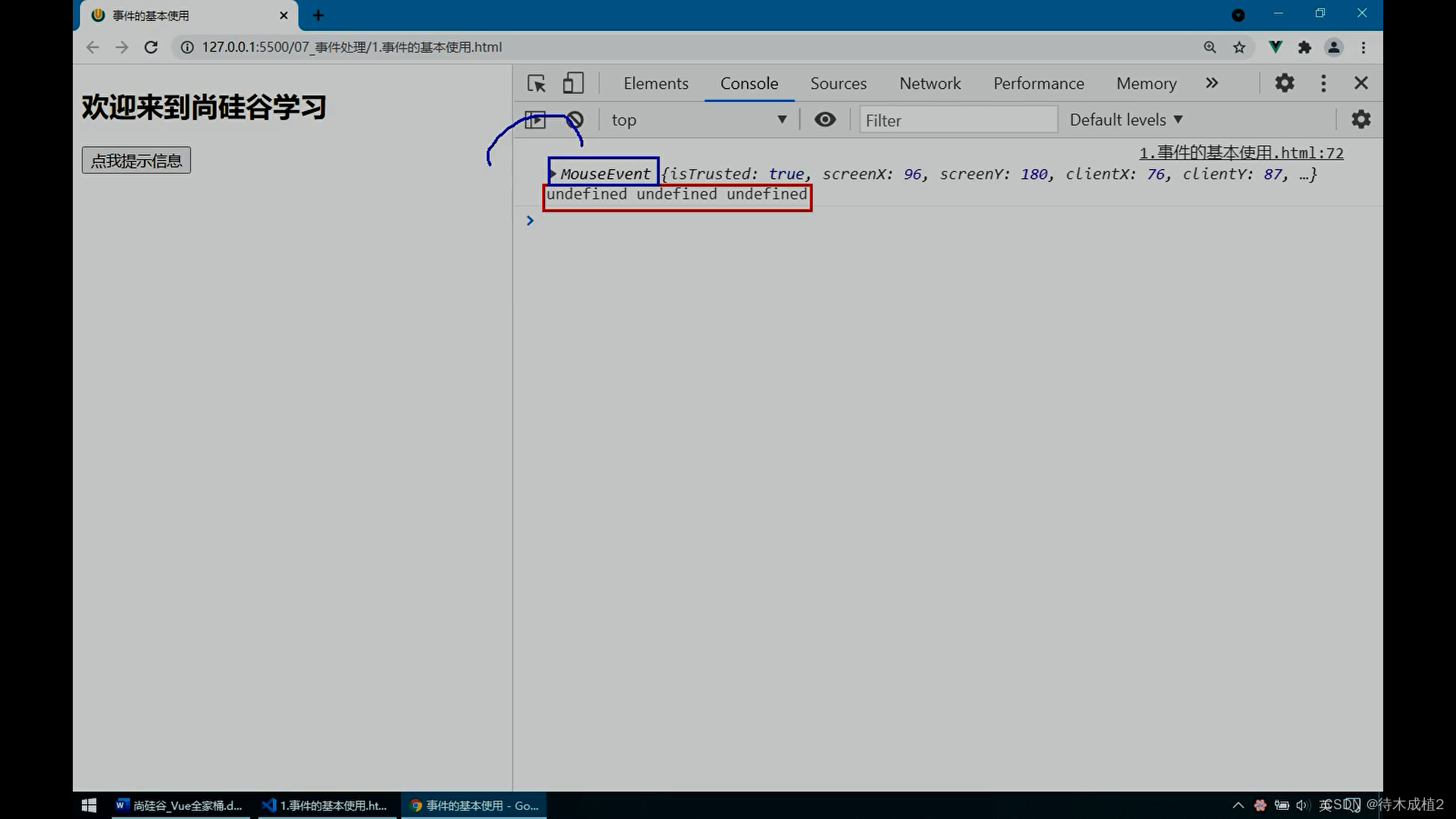Image resolution: width=1456 pixels, height=819 pixels.
Task: Open source link 1.事件的基本使用.html:72
Action: point(1241,153)
